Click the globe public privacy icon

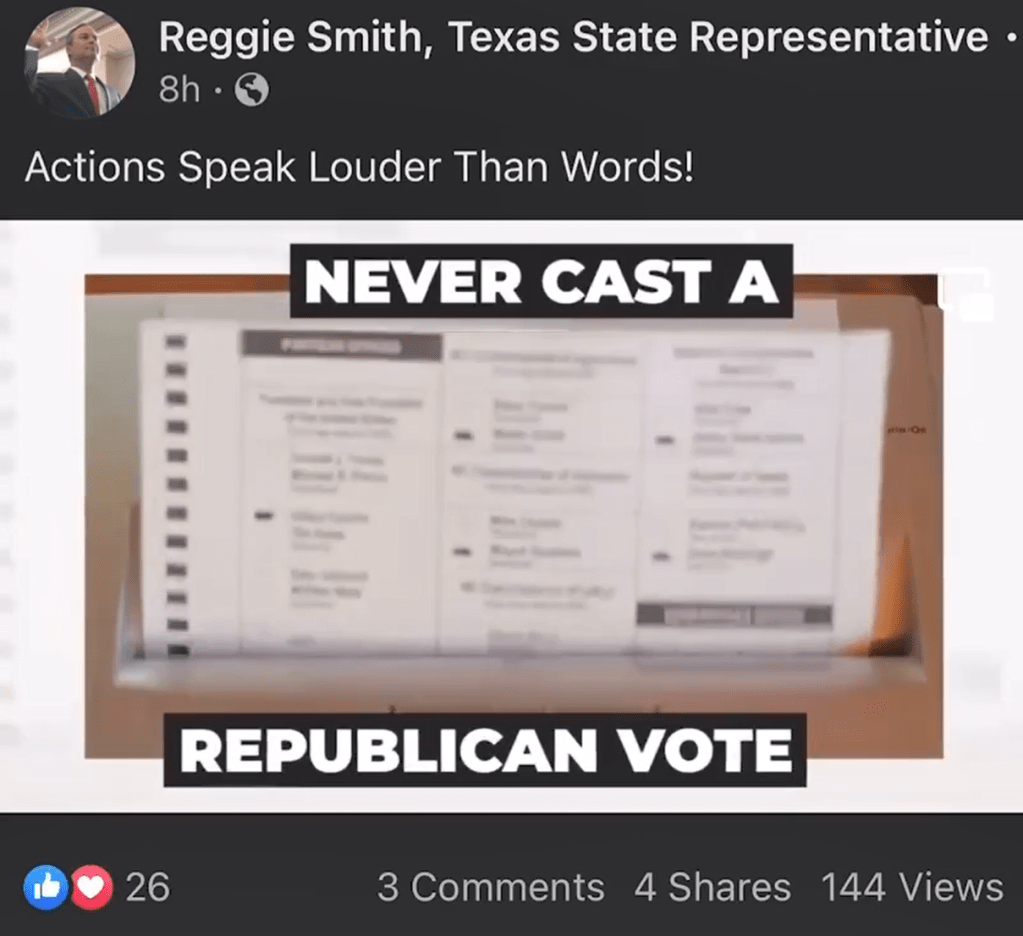tap(251, 89)
